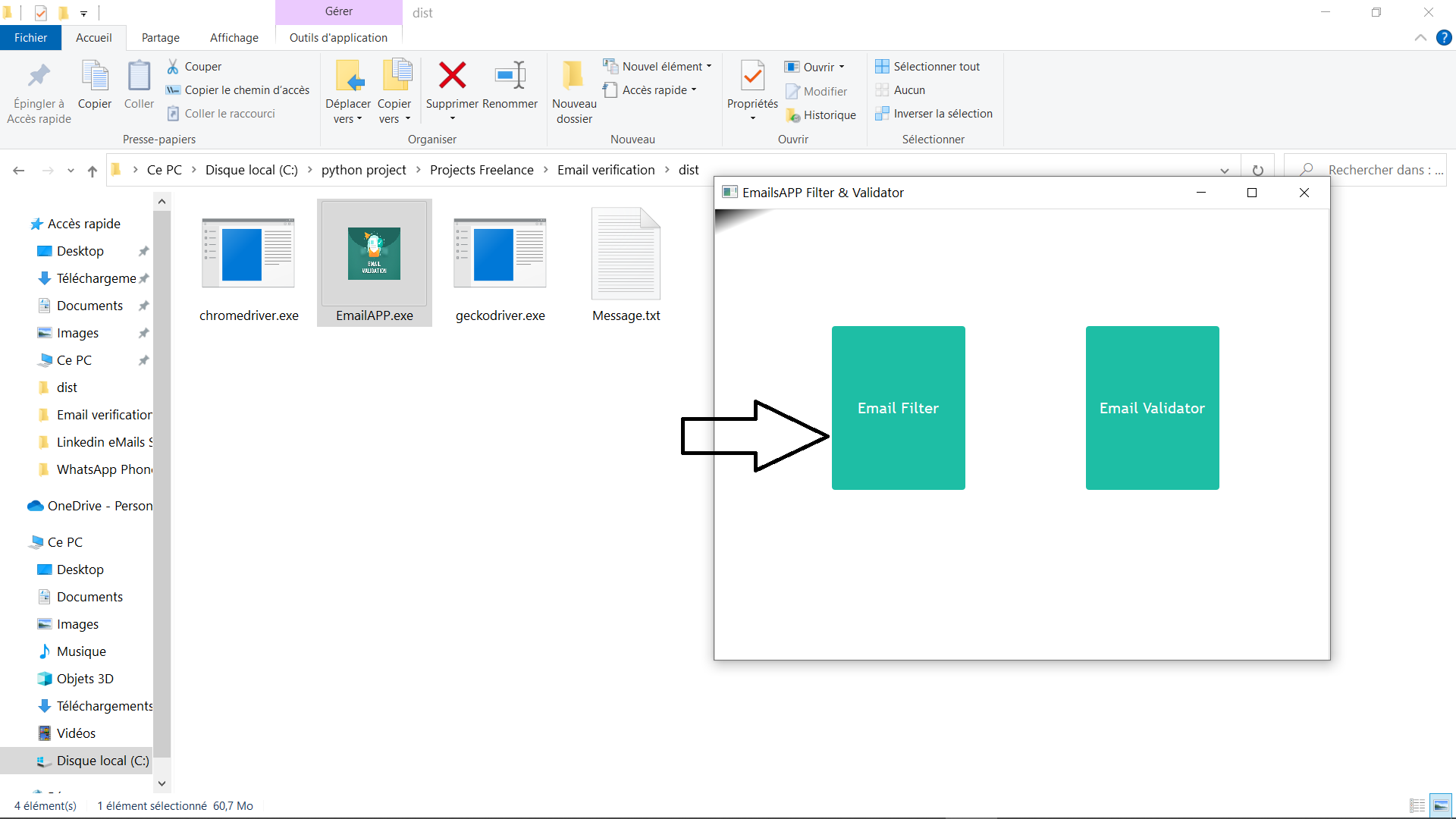Viewport: 1456px width, 819px height.
Task: Click the red Supprimer delete icon
Action: [x=452, y=76]
